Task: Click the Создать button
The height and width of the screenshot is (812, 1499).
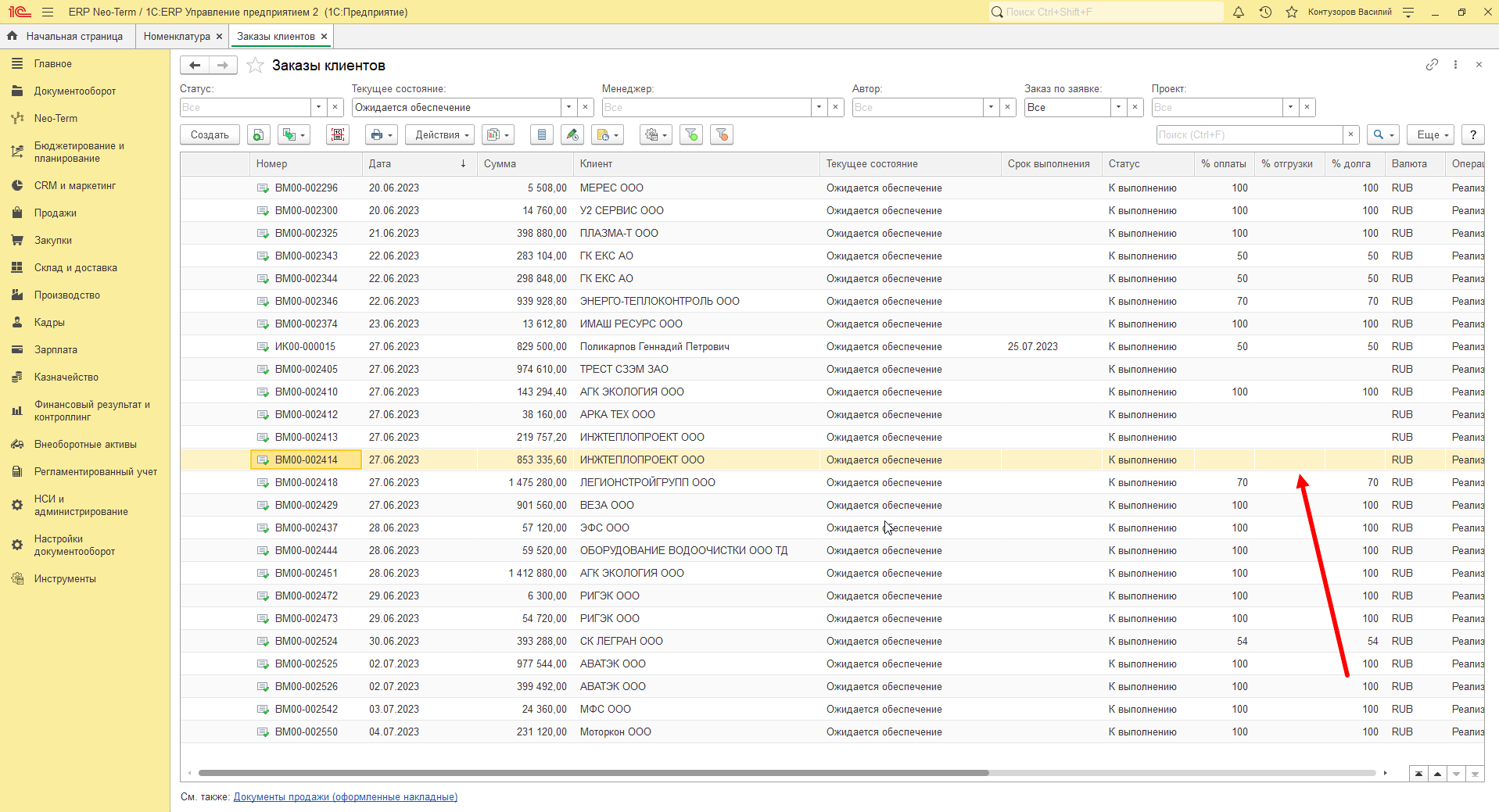Action: coord(210,134)
